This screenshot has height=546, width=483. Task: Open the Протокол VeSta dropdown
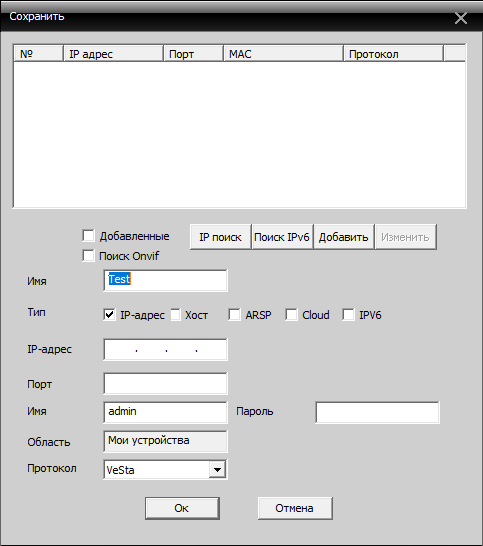point(217,470)
